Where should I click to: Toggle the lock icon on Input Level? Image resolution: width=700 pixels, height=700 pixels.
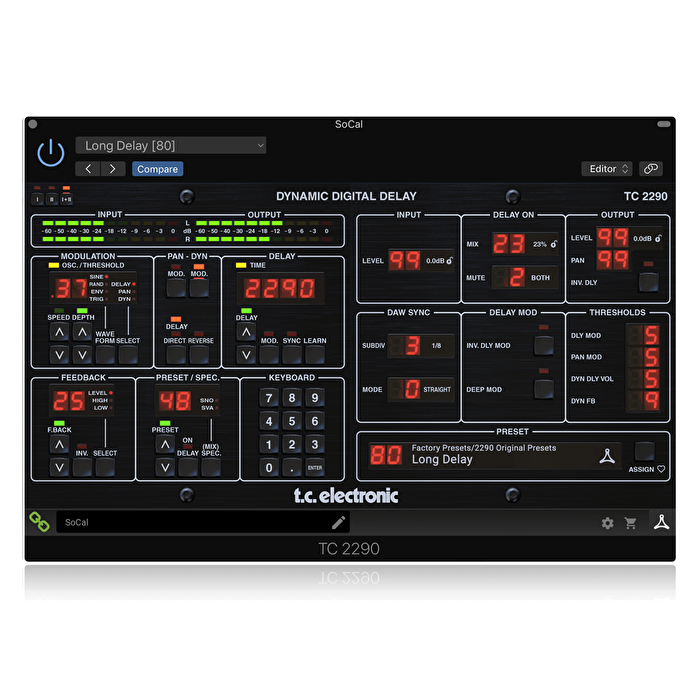point(450,260)
